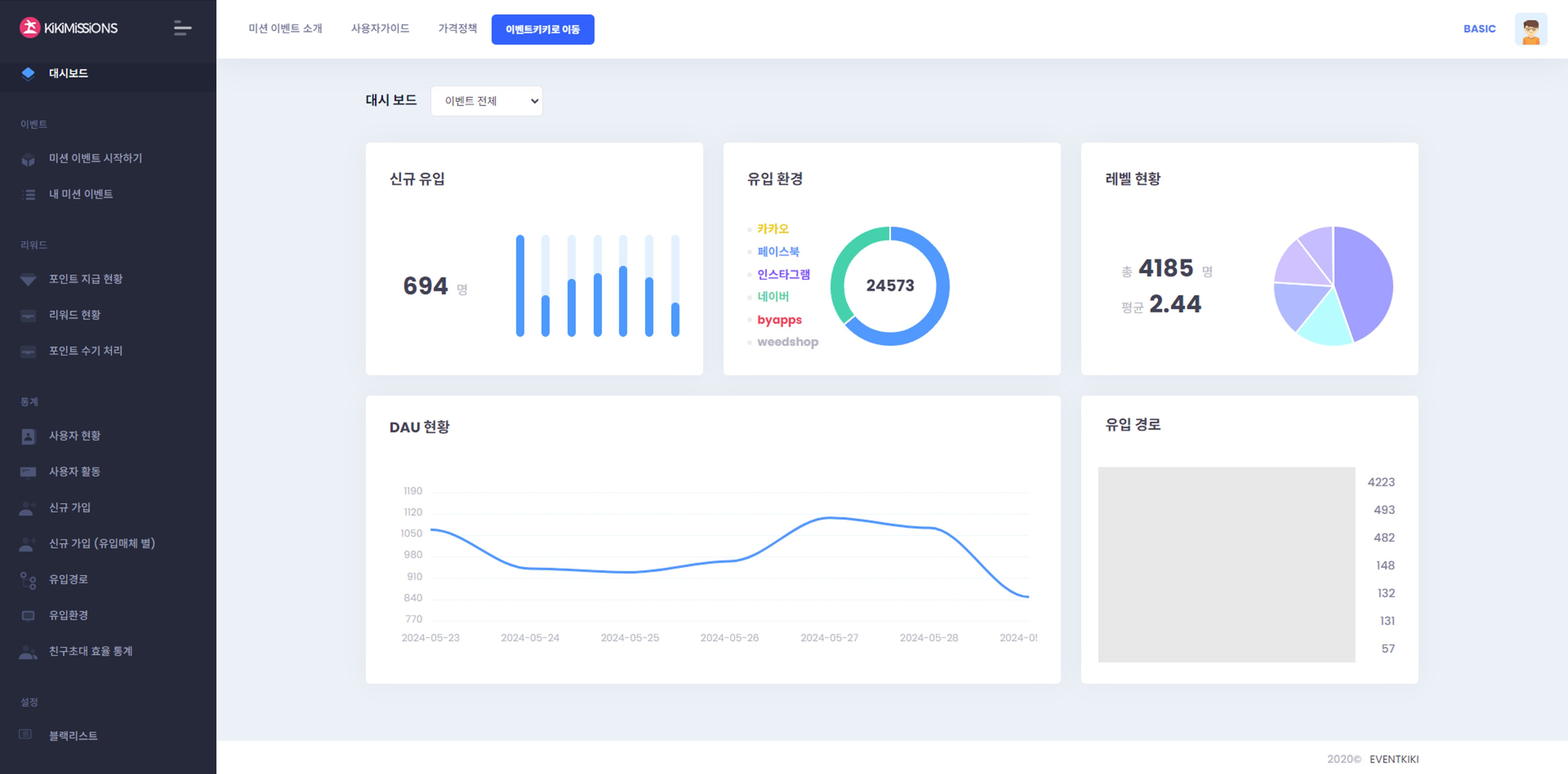Click the 이벤트키키로 이동 button
The width and height of the screenshot is (1568, 774).
[542, 29]
